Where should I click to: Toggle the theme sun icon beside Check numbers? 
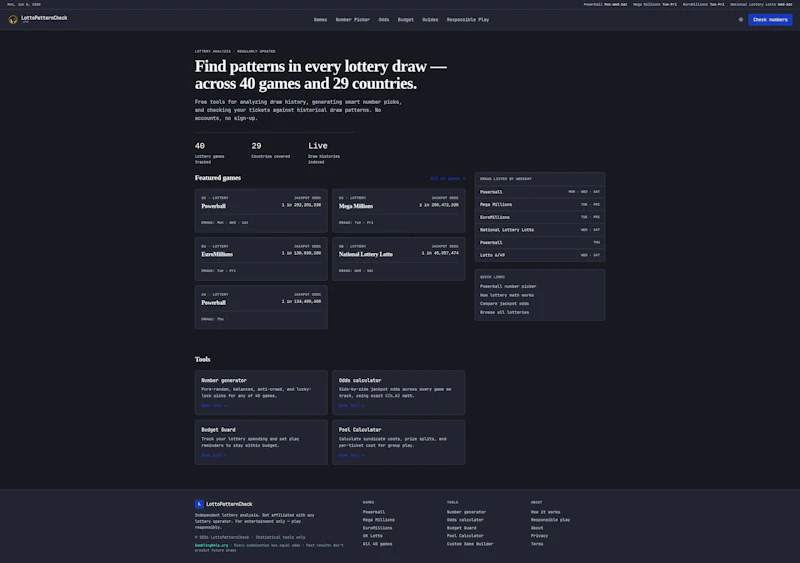tap(741, 19)
